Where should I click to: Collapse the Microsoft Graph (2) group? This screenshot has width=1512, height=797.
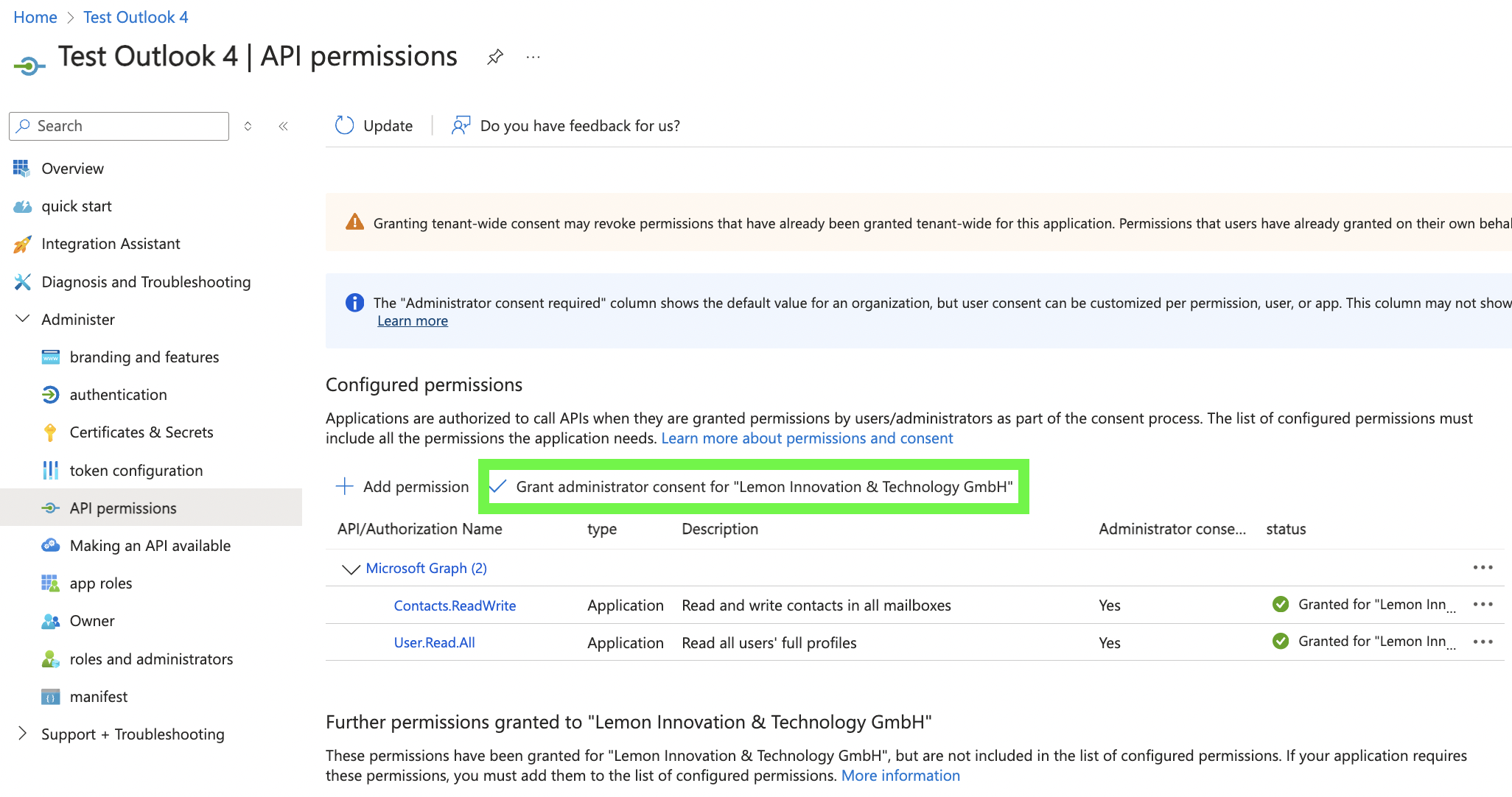click(351, 569)
